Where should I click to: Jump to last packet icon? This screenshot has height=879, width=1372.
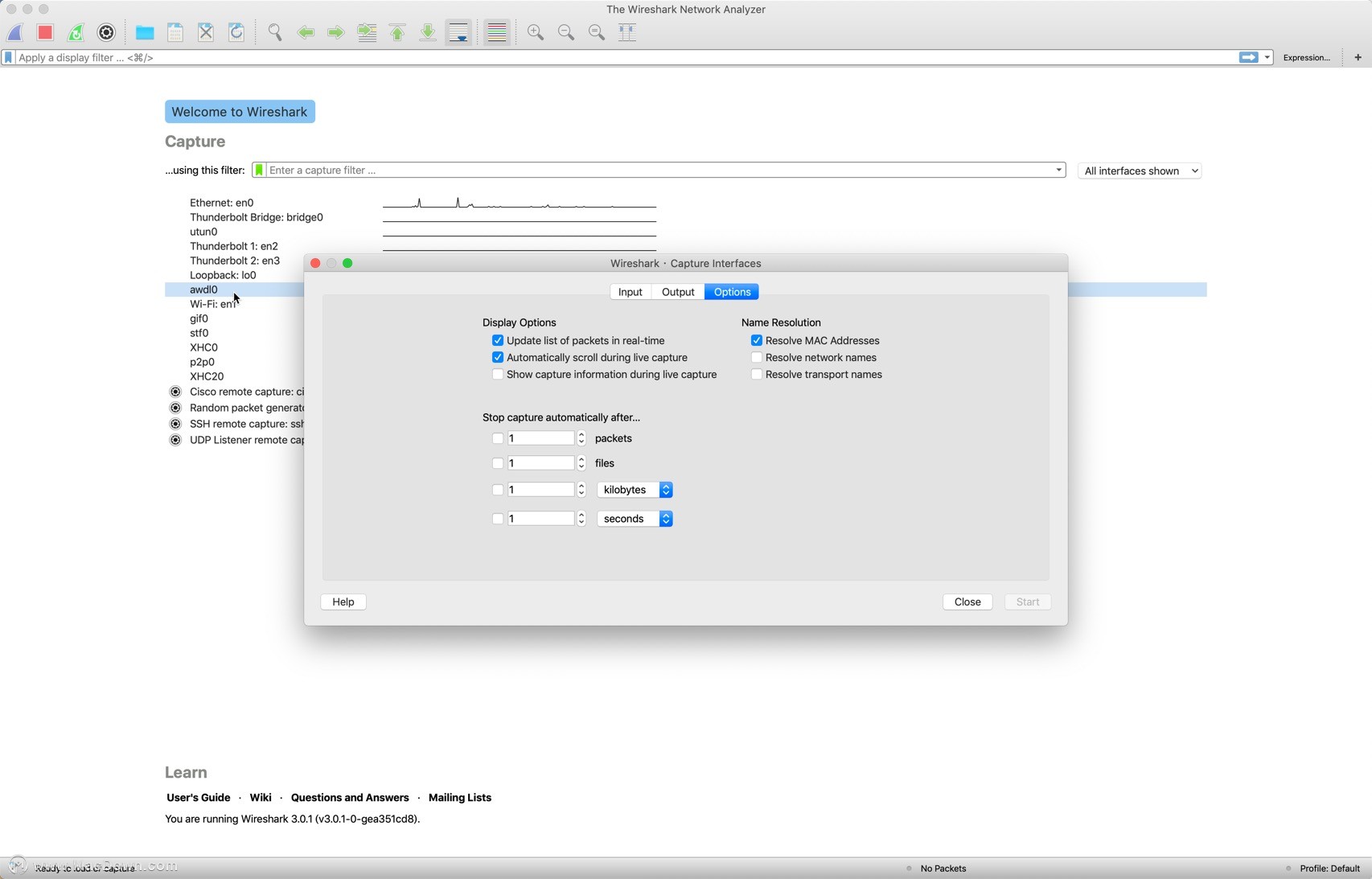tap(428, 32)
